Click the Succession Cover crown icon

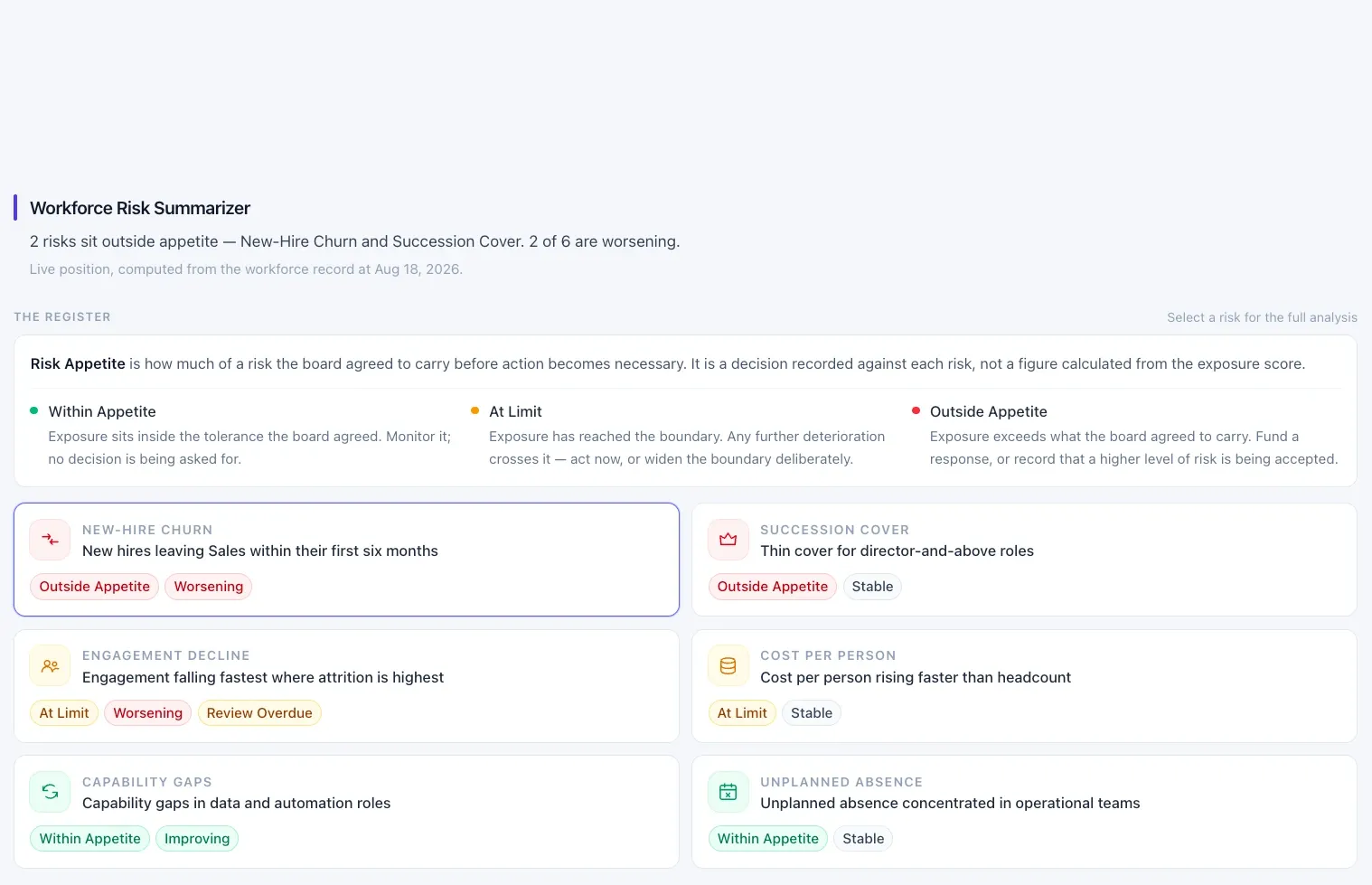(x=728, y=540)
